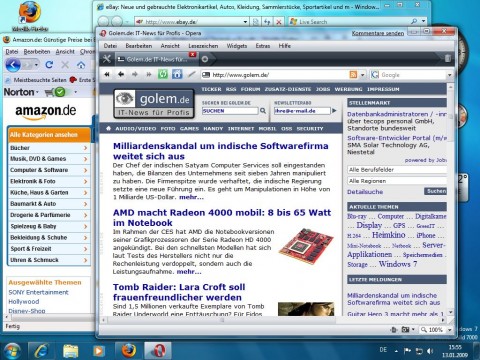Click Windows 7 topic tag link
This screenshot has height=360, width=480.
[398, 264]
